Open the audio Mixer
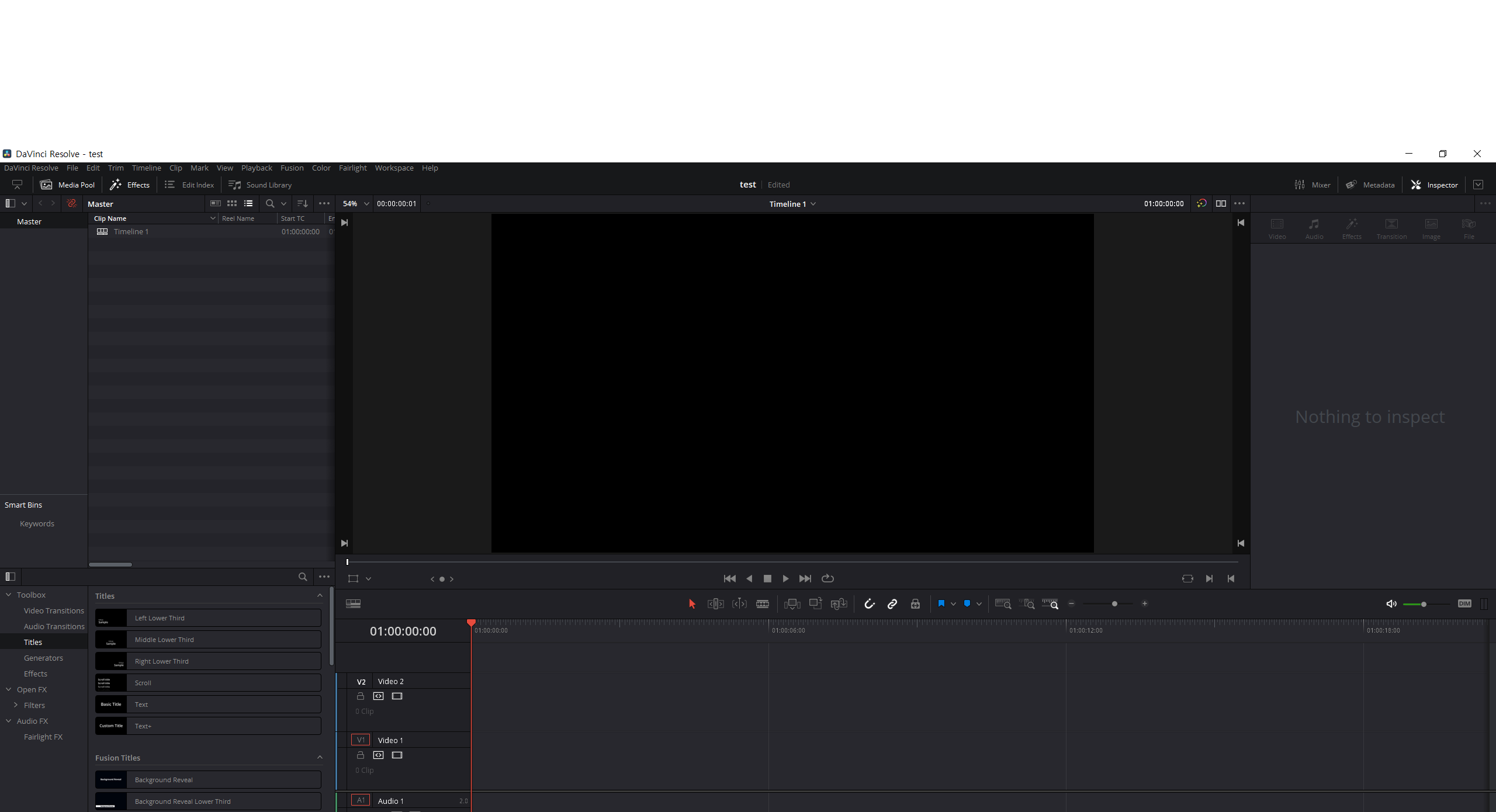 coord(1313,185)
